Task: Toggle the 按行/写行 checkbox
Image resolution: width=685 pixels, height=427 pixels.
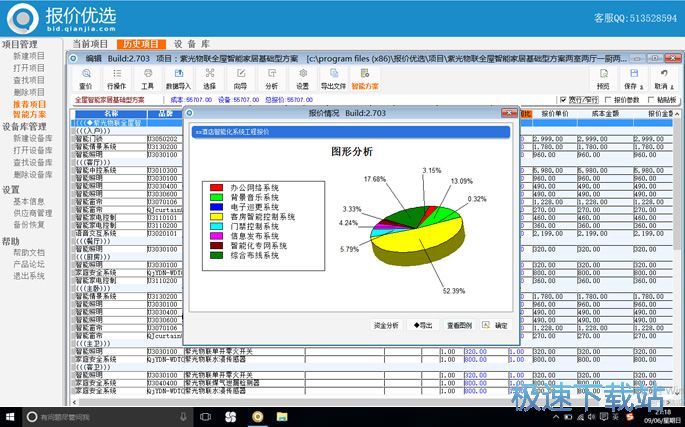Action: (x=563, y=100)
